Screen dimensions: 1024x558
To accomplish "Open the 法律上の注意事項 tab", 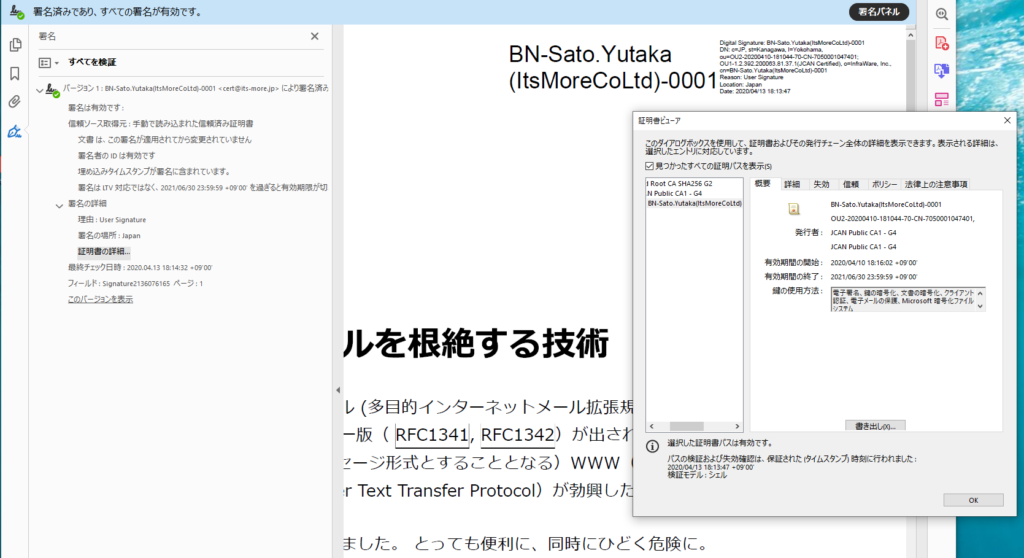I will (x=936, y=184).
